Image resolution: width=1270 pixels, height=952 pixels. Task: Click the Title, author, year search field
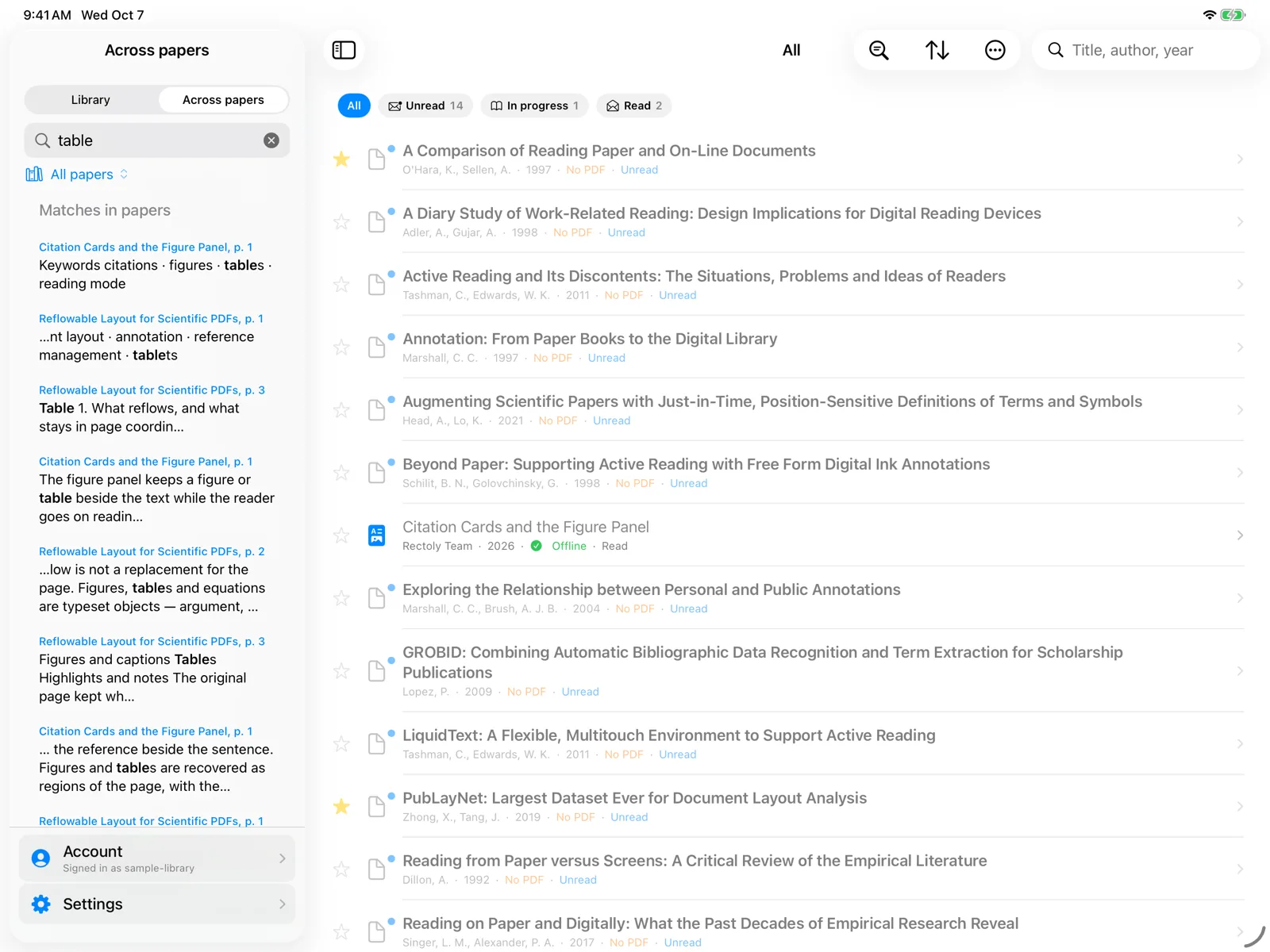[x=1145, y=50]
